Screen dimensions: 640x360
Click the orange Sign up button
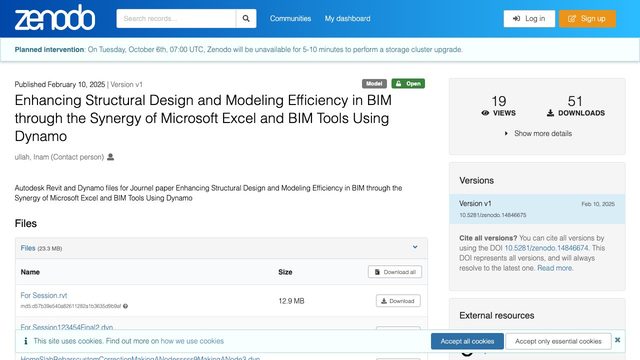click(587, 18)
